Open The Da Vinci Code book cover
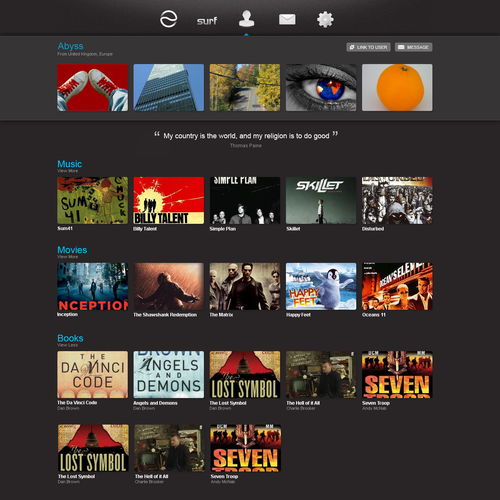Screen dimensions: 500x500 93,374
